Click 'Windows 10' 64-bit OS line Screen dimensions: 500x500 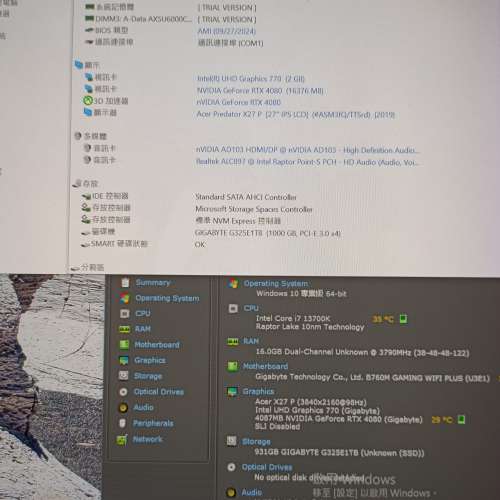pos(301,294)
